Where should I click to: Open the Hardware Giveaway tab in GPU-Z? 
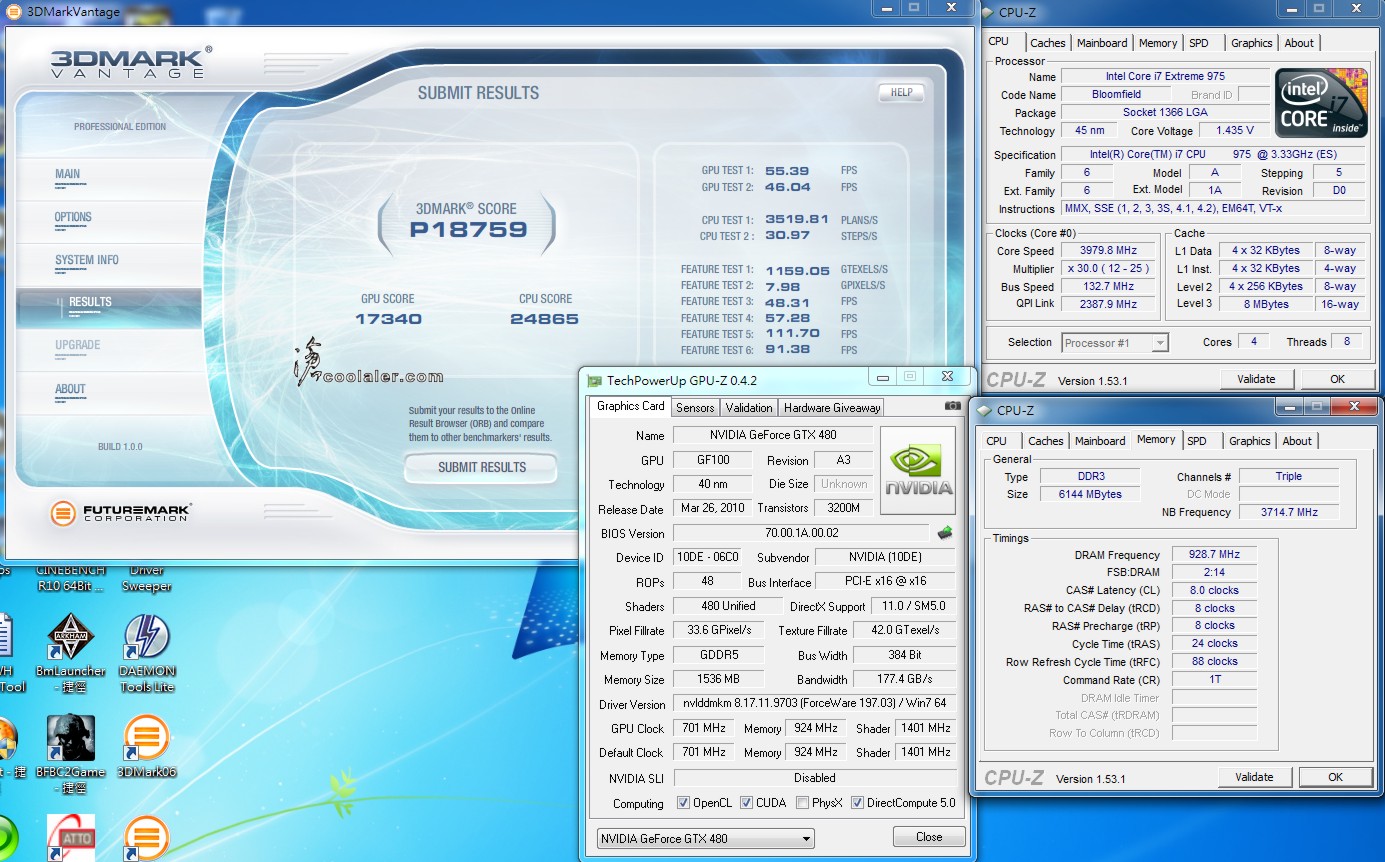tap(832, 407)
